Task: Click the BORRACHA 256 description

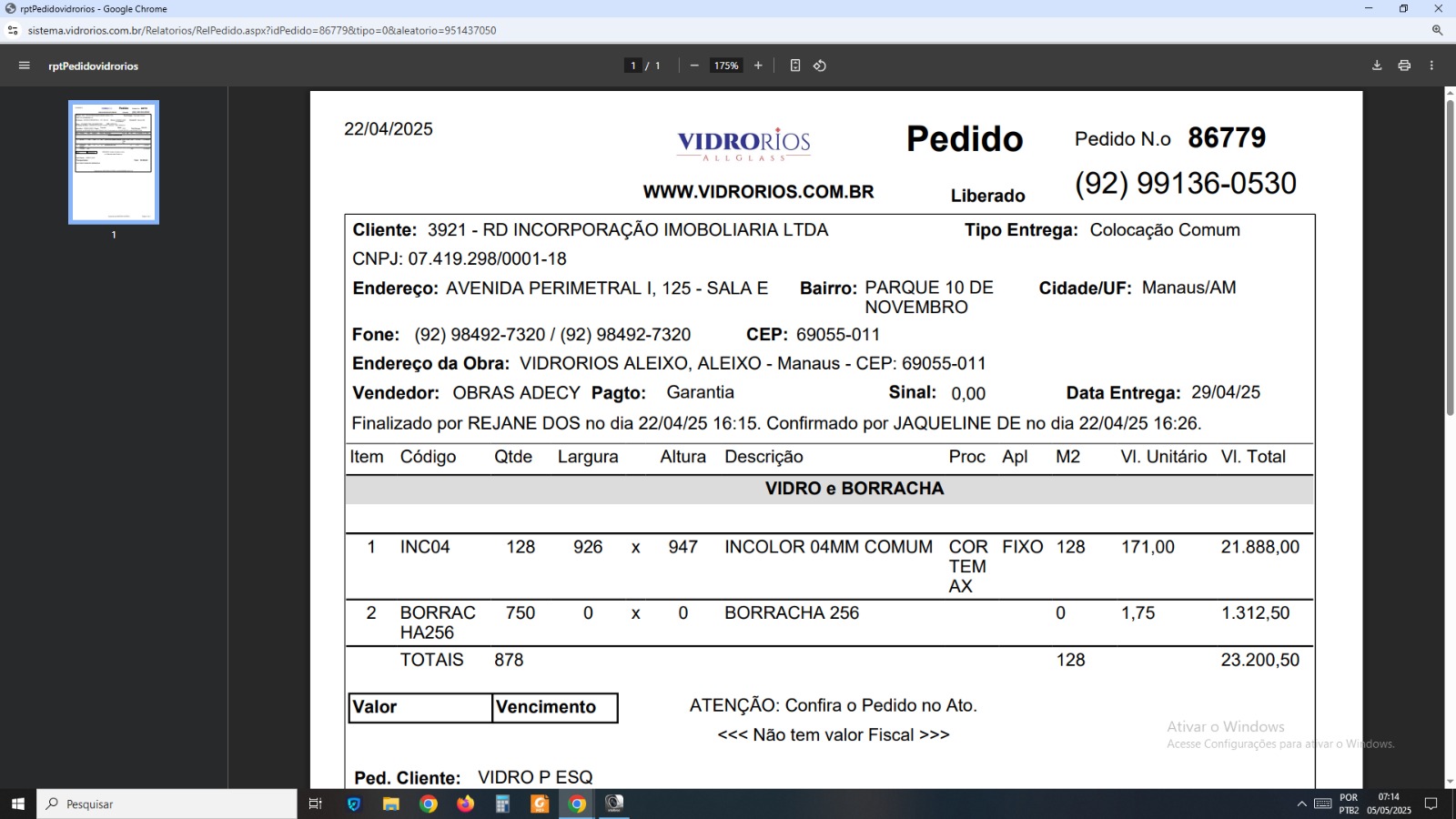Action: [792, 613]
